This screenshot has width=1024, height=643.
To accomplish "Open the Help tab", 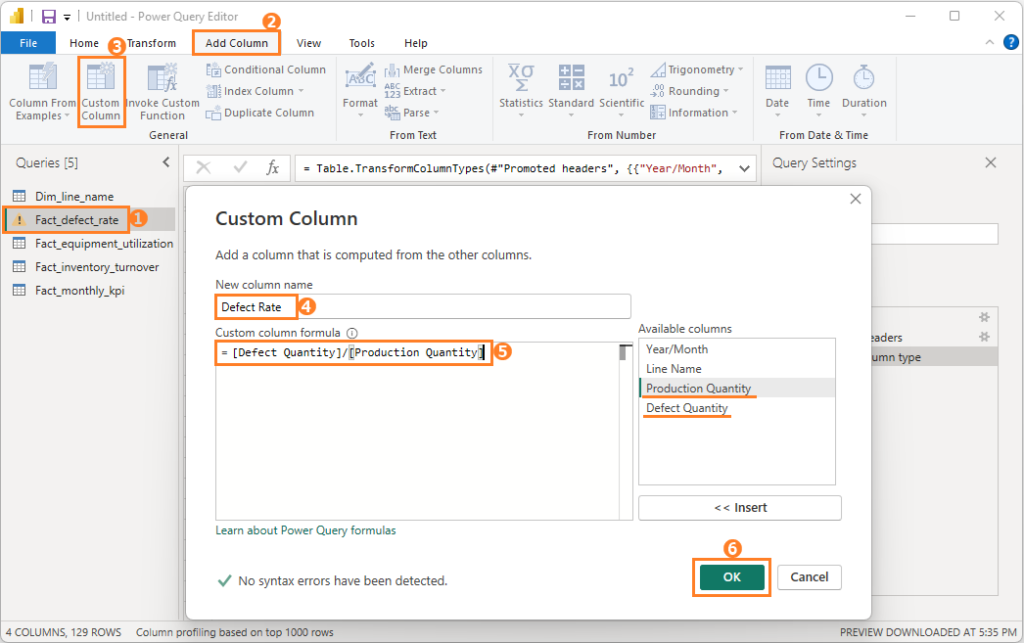I will point(415,43).
